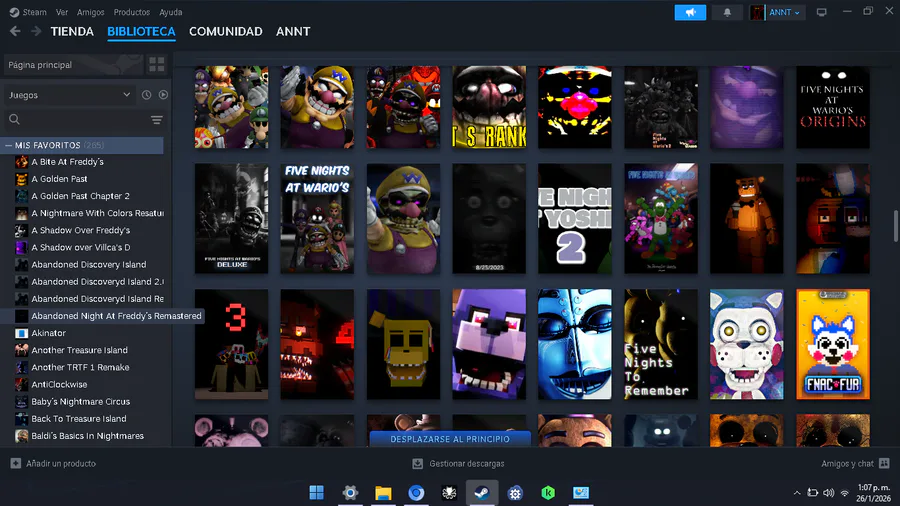Switch to the BIBLIOTECA tab
900x506 pixels.
141,32
